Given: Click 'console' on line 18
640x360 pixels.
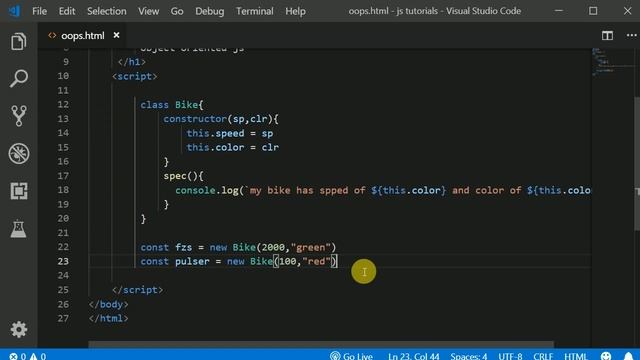Looking at the screenshot, I should pos(195,190).
